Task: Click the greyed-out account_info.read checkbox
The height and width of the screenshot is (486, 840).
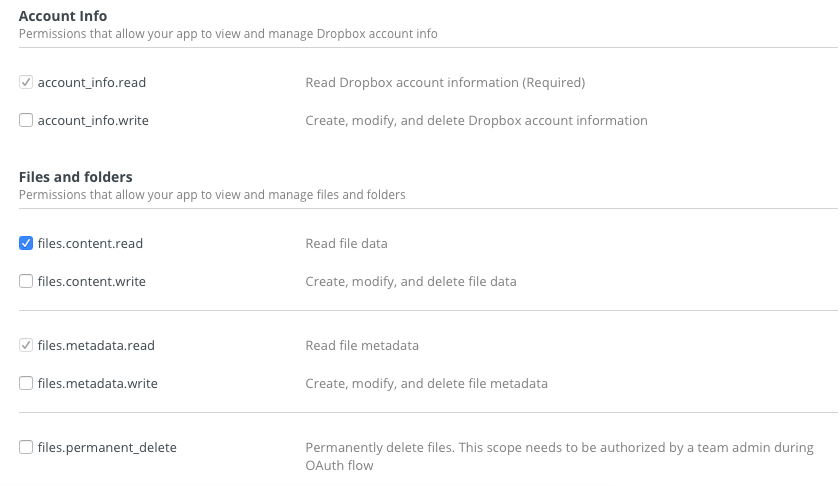Action: click(x=26, y=83)
